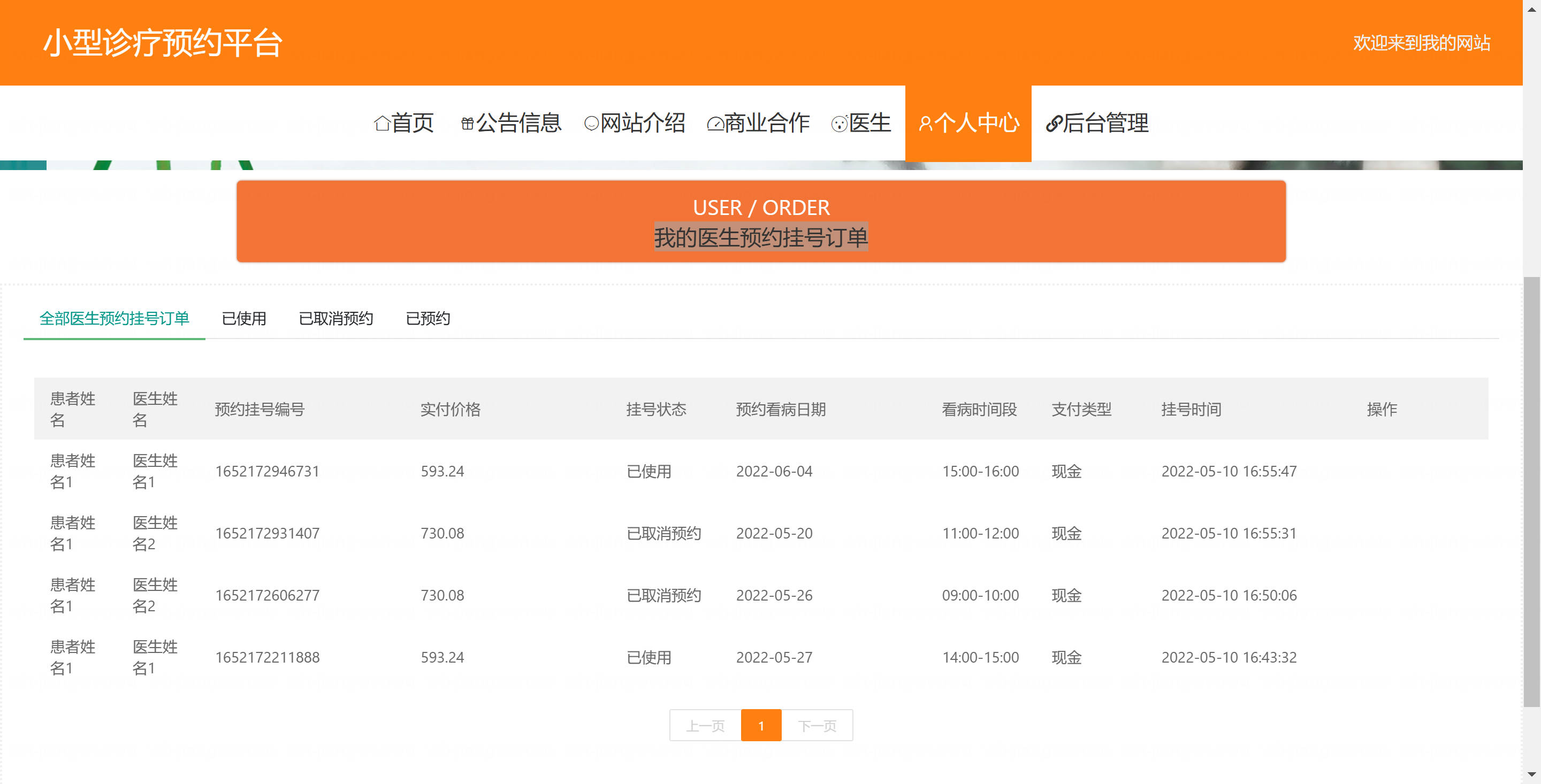Open the 医生 menu item
Screen dimensions: 1541x784
pos(861,123)
